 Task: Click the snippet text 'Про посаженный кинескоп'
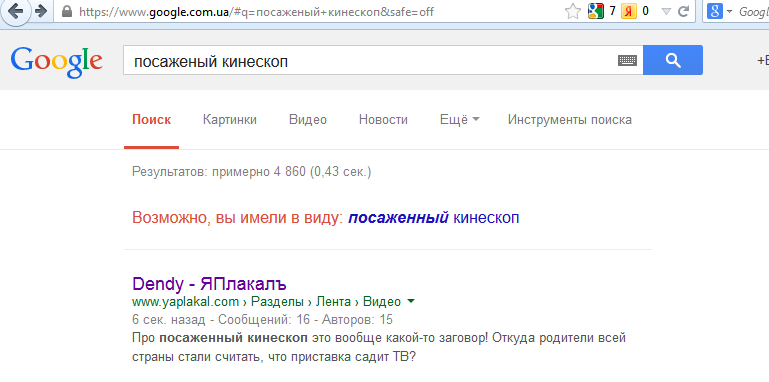tap(220, 338)
